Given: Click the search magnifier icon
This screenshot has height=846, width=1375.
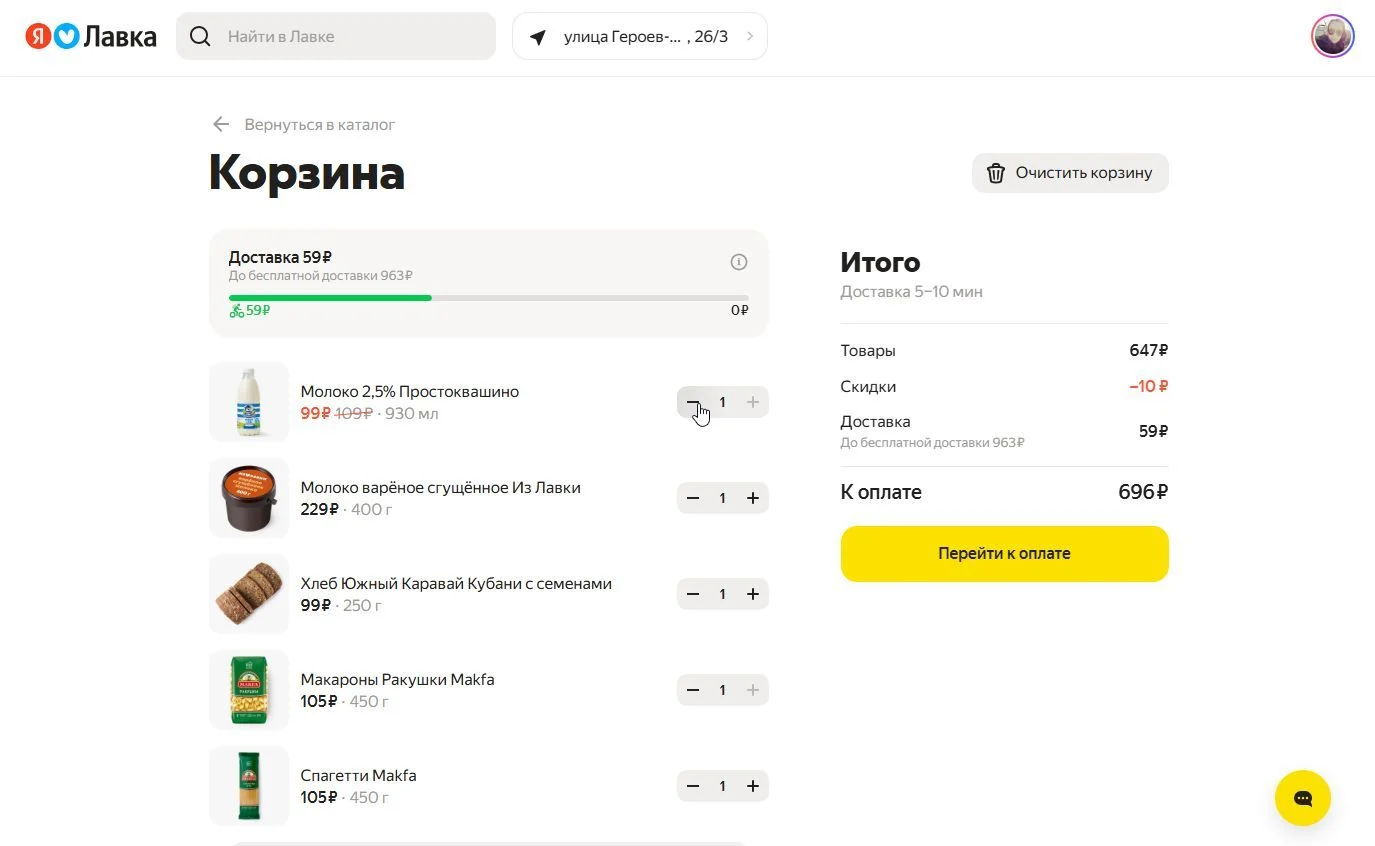Looking at the screenshot, I should [x=200, y=37].
